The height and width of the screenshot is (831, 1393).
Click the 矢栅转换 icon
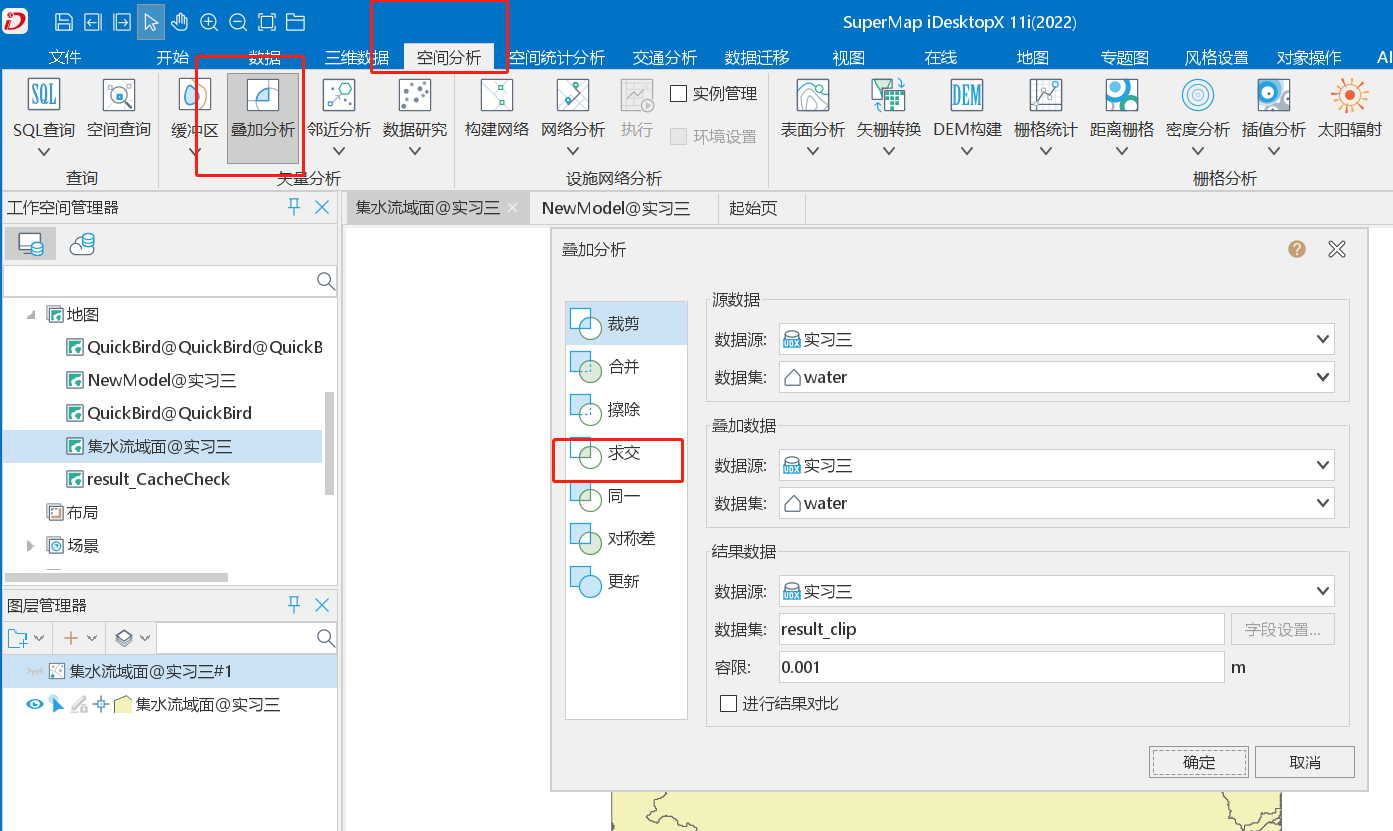889,96
